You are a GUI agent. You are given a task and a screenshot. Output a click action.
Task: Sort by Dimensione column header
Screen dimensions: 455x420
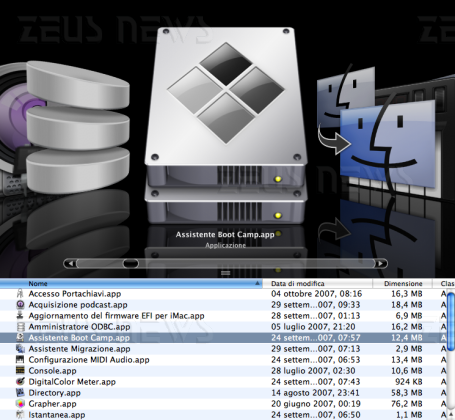click(x=402, y=284)
